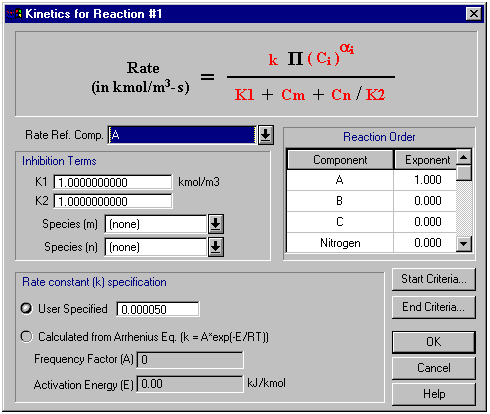Open the Rate Ref. Comp. dropdown arrow
Screen dimensions: 490x414
coord(266,135)
